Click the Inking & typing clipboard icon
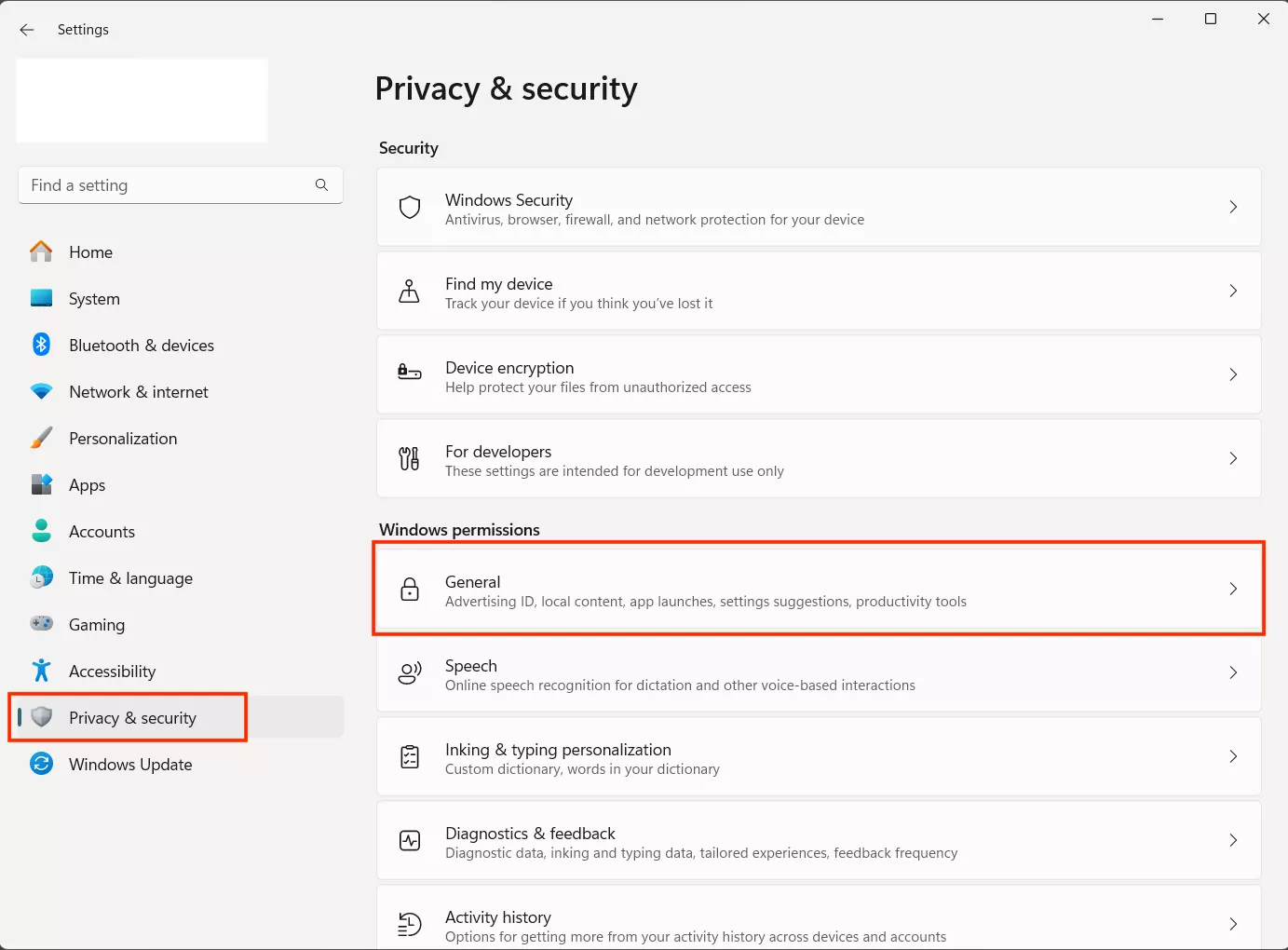Viewport: 1288px width, 950px height. (410, 757)
